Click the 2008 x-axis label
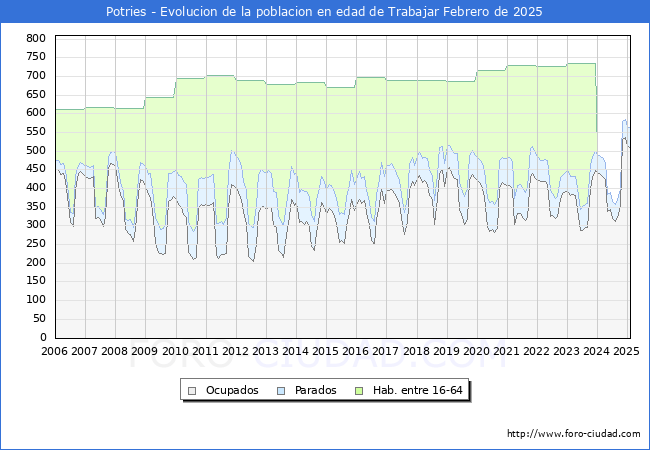Viewport: 650px width, 450px height. click(114, 351)
